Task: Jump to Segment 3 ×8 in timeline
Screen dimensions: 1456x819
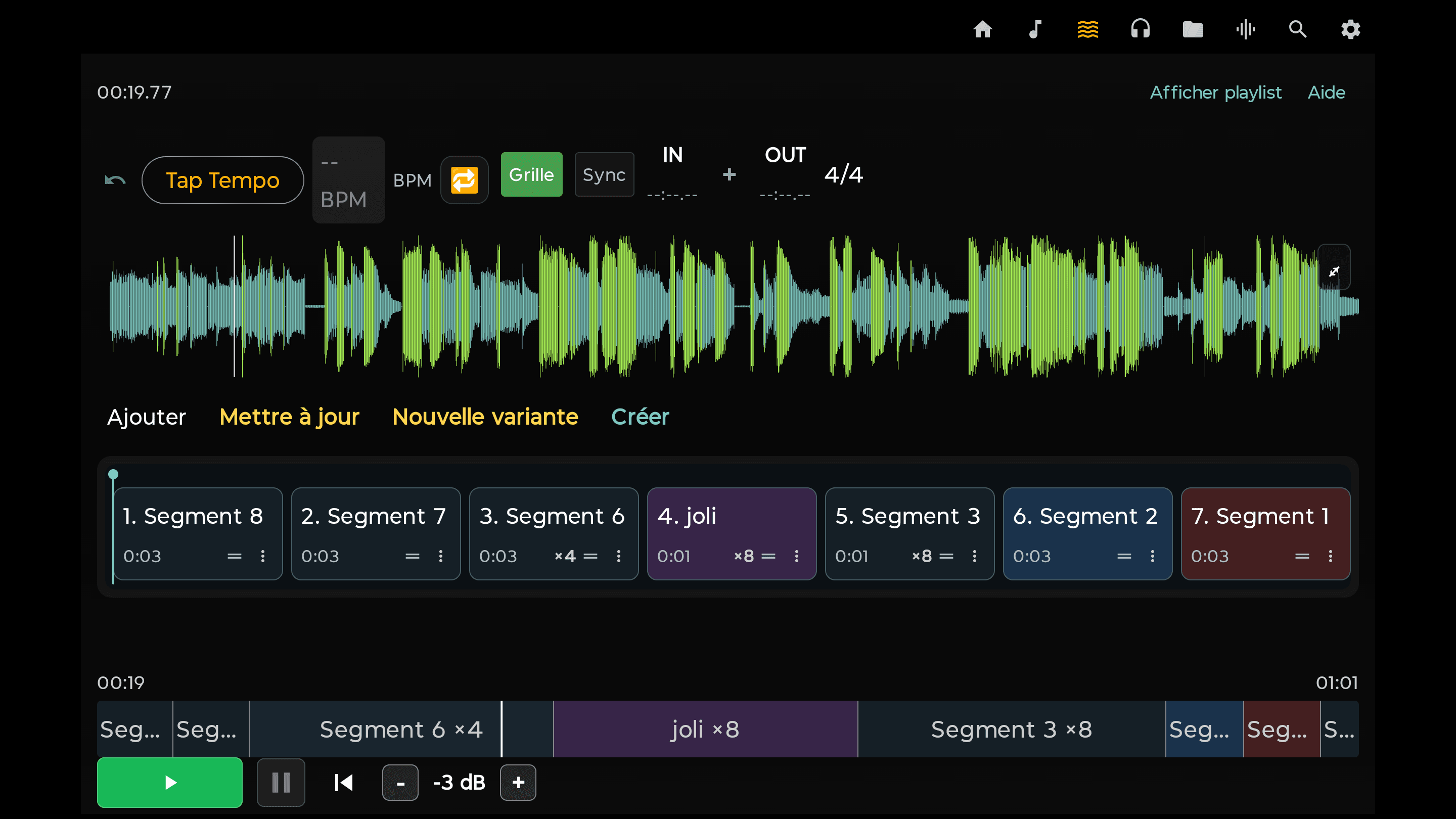Action: 1011,729
